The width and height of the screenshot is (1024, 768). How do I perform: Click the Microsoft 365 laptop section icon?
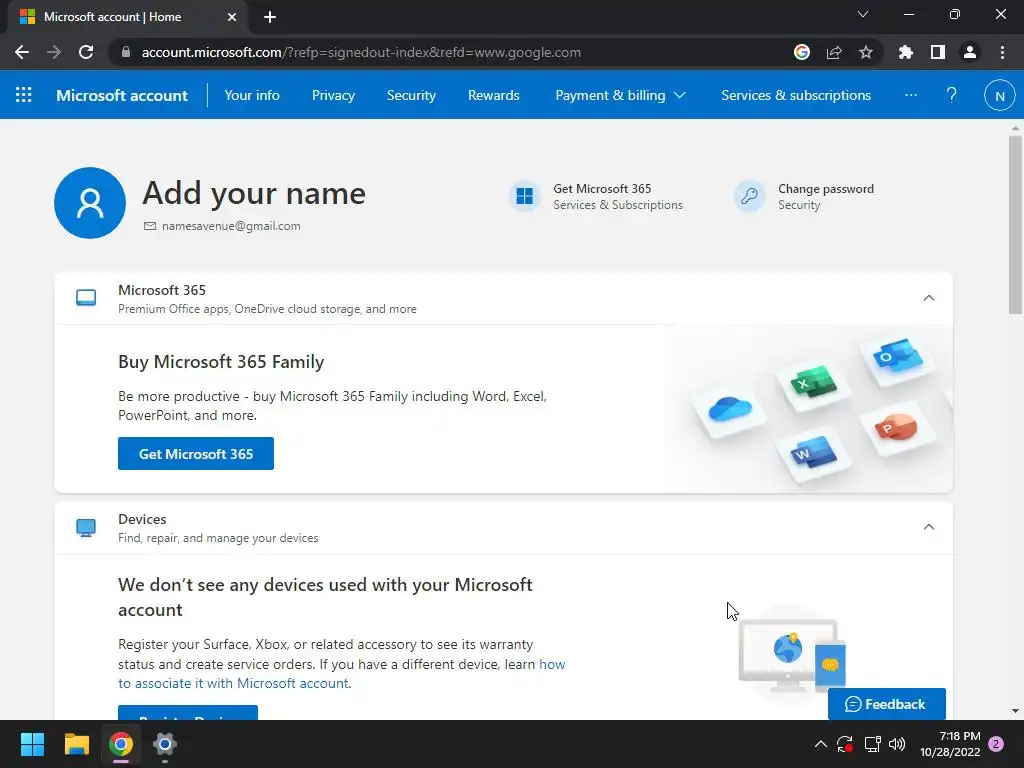86,298
